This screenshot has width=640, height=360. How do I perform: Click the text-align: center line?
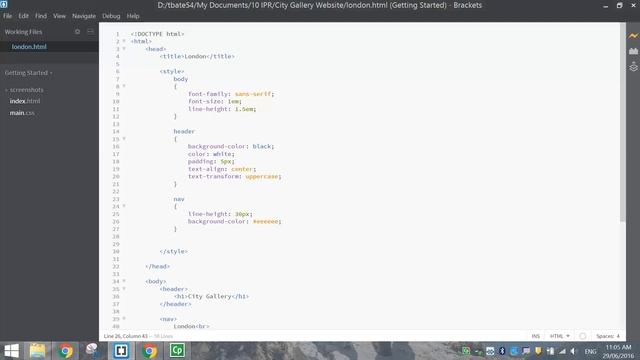[x=222, y=169]
